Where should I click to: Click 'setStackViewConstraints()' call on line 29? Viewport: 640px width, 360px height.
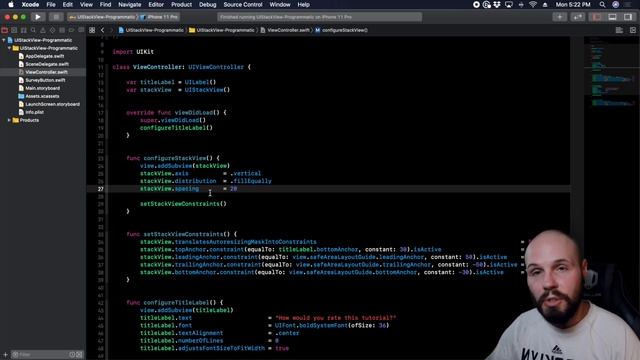click(183, 204)
